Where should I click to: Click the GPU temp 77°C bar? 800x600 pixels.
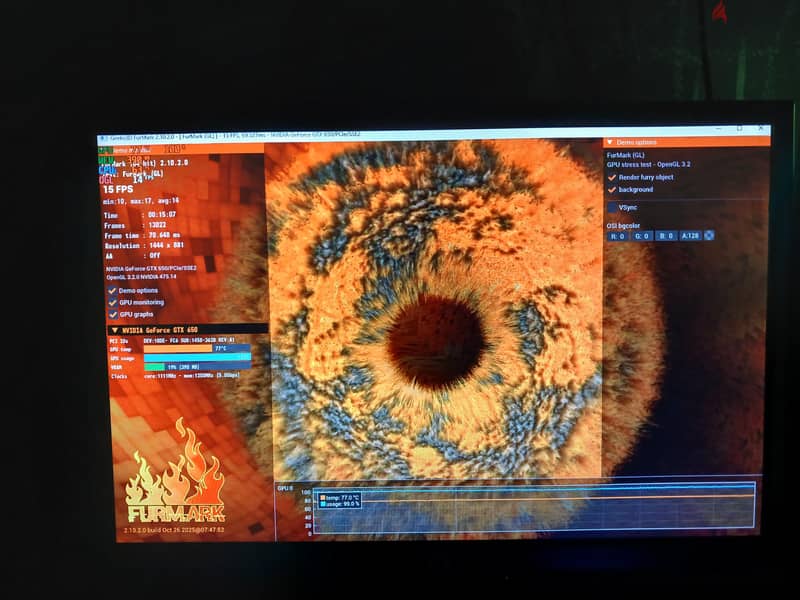[197, 348]
